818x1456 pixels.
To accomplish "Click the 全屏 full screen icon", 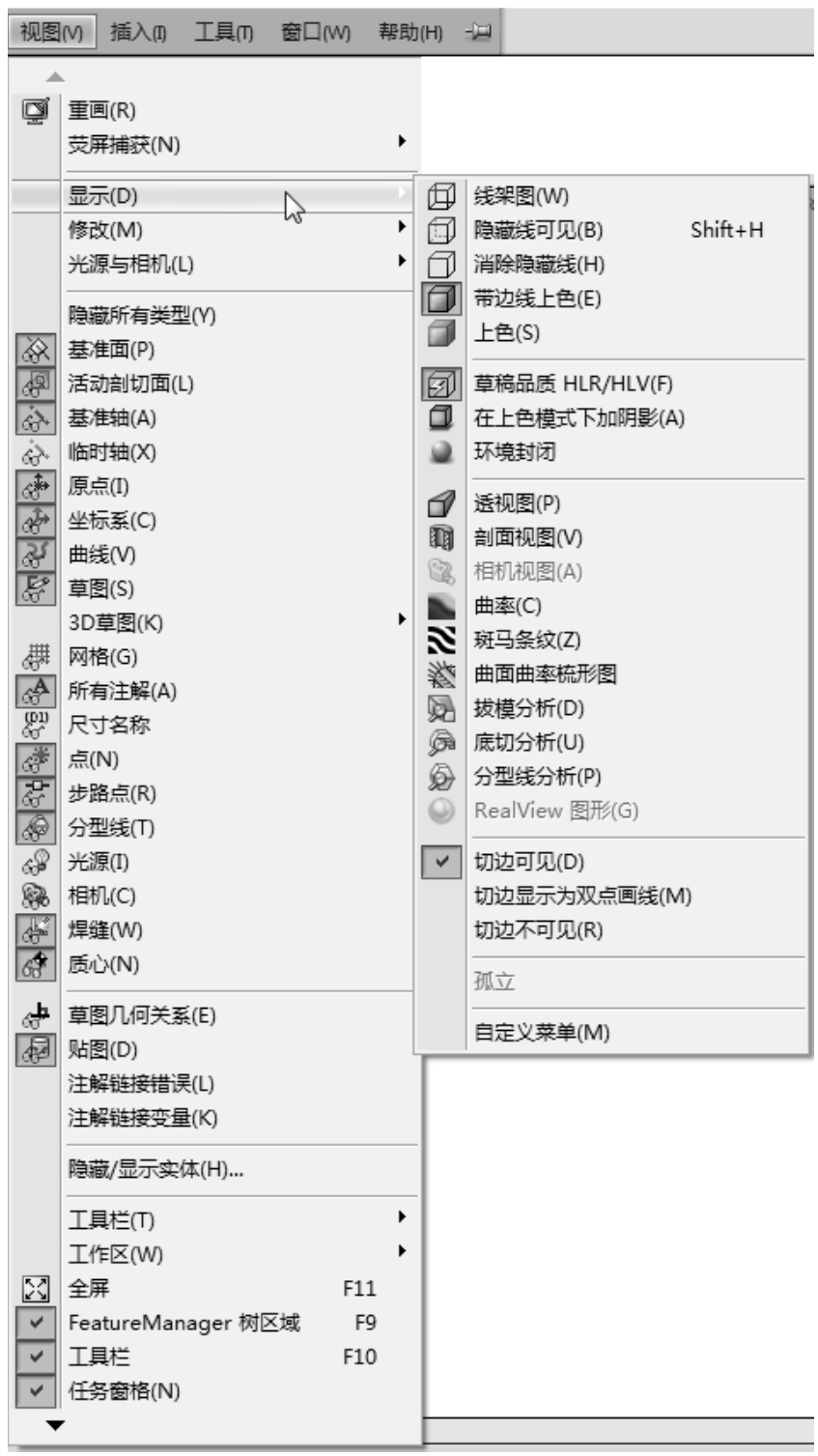I will tap(35, 1288).
